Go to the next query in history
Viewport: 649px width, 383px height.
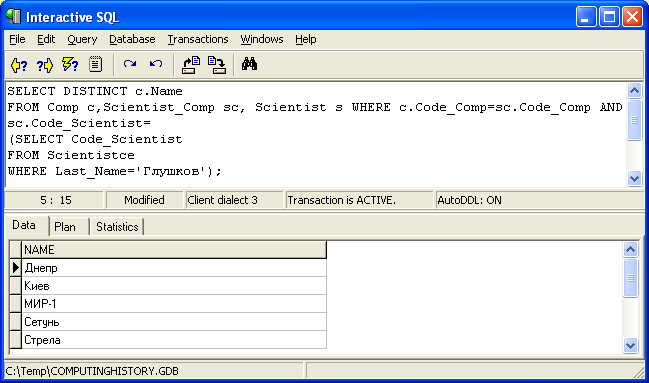click(45, 65)
